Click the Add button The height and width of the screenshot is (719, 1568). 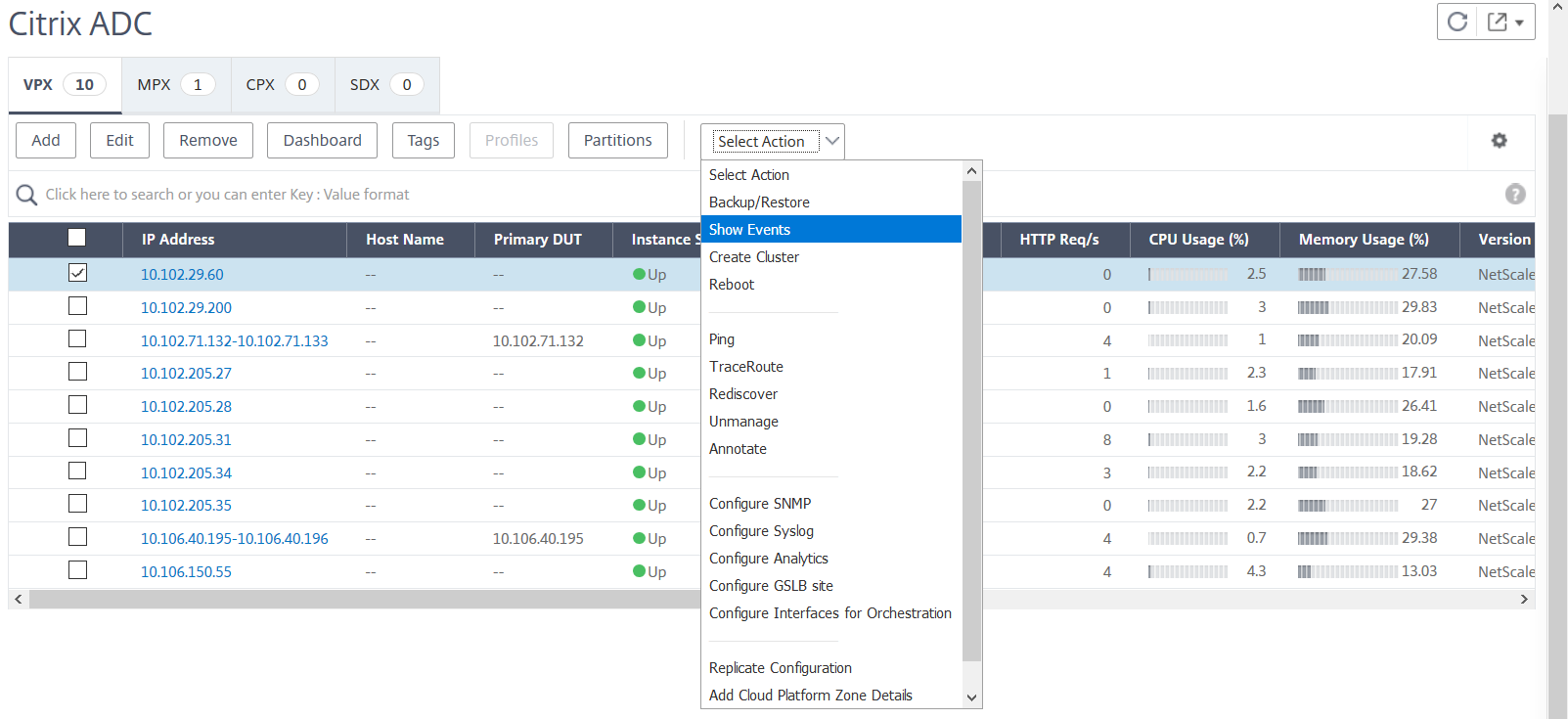click(46, 140)
